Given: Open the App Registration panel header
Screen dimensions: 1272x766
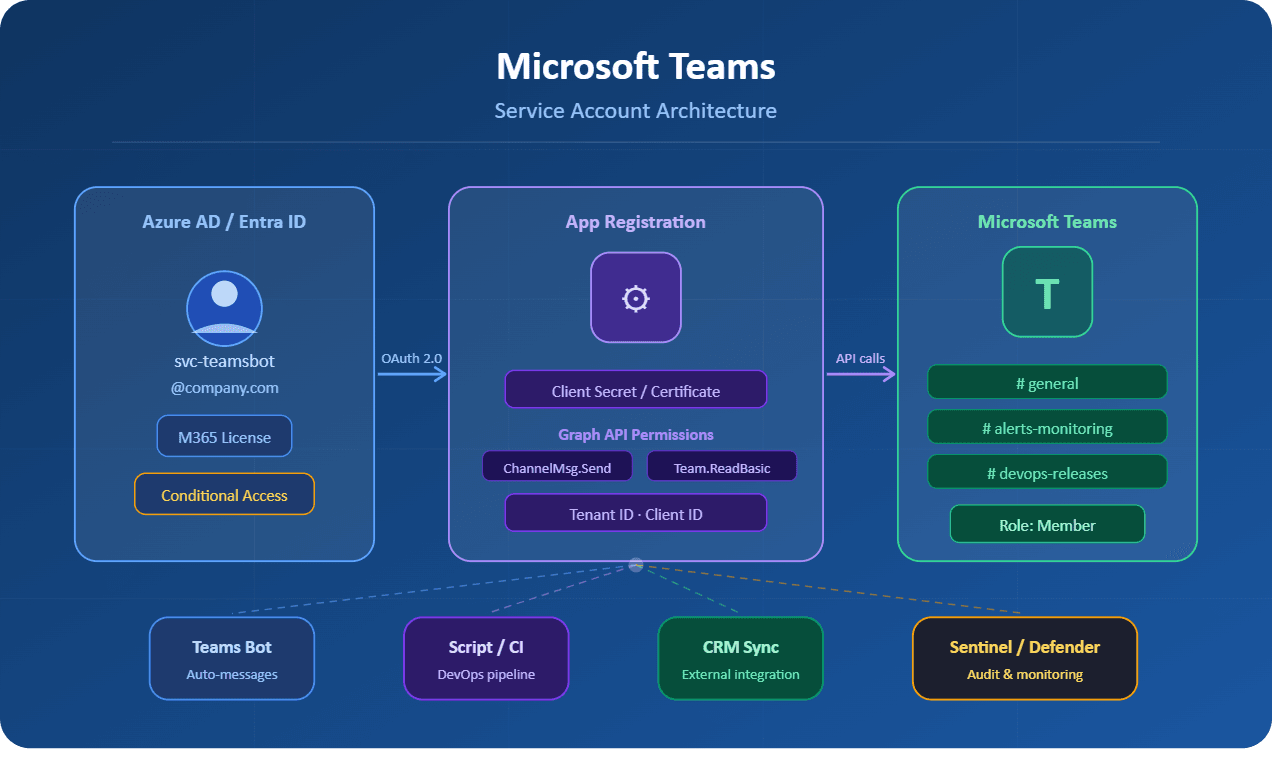Looking at the screenshot, I should click(x=635, y=221).
